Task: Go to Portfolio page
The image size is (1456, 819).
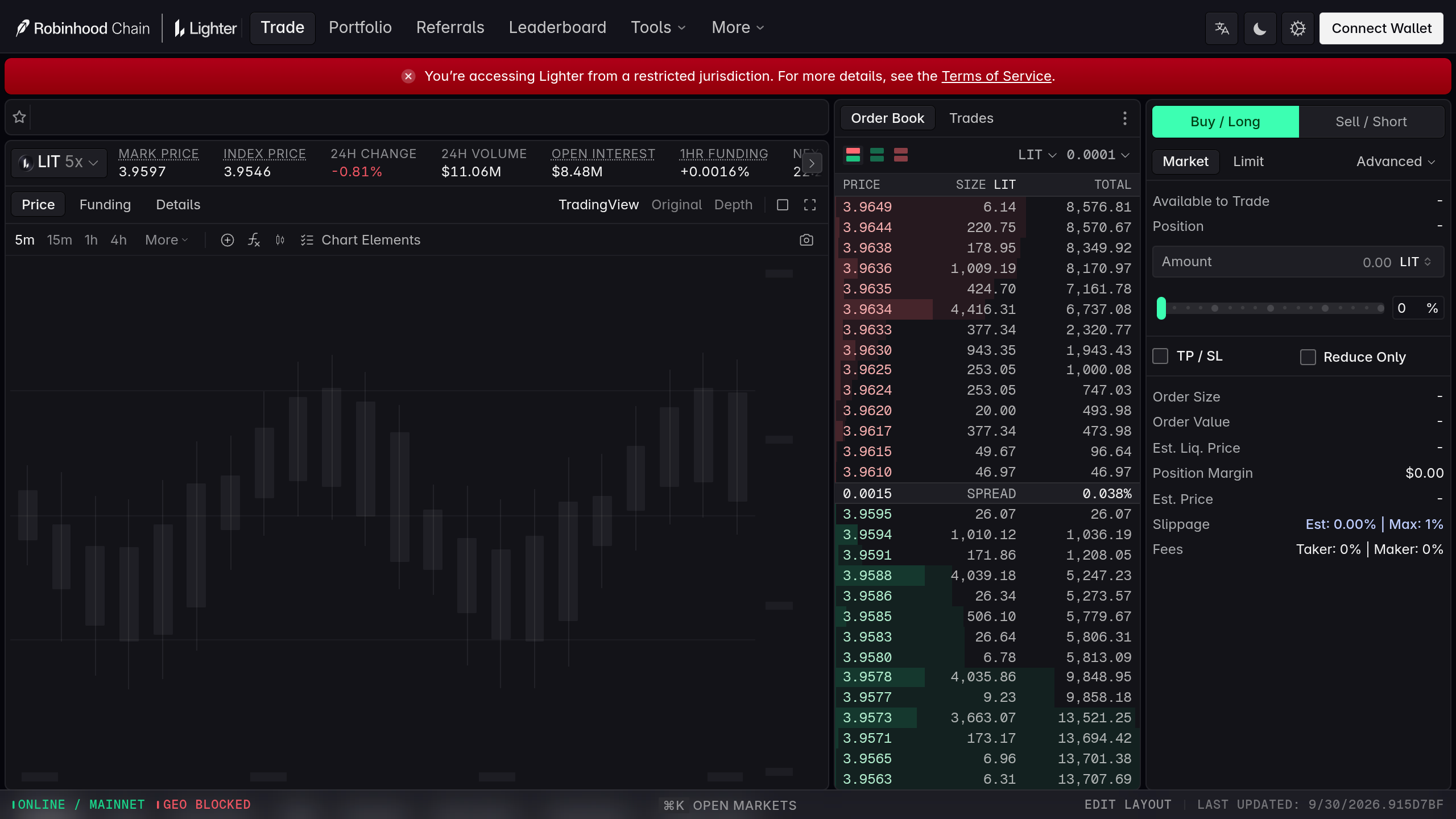Action: point(360,27)
